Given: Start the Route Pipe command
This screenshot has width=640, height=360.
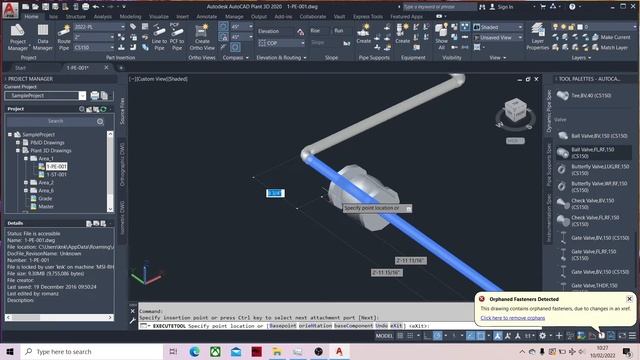Looking at the screenshot, I should tap(64, 37).
